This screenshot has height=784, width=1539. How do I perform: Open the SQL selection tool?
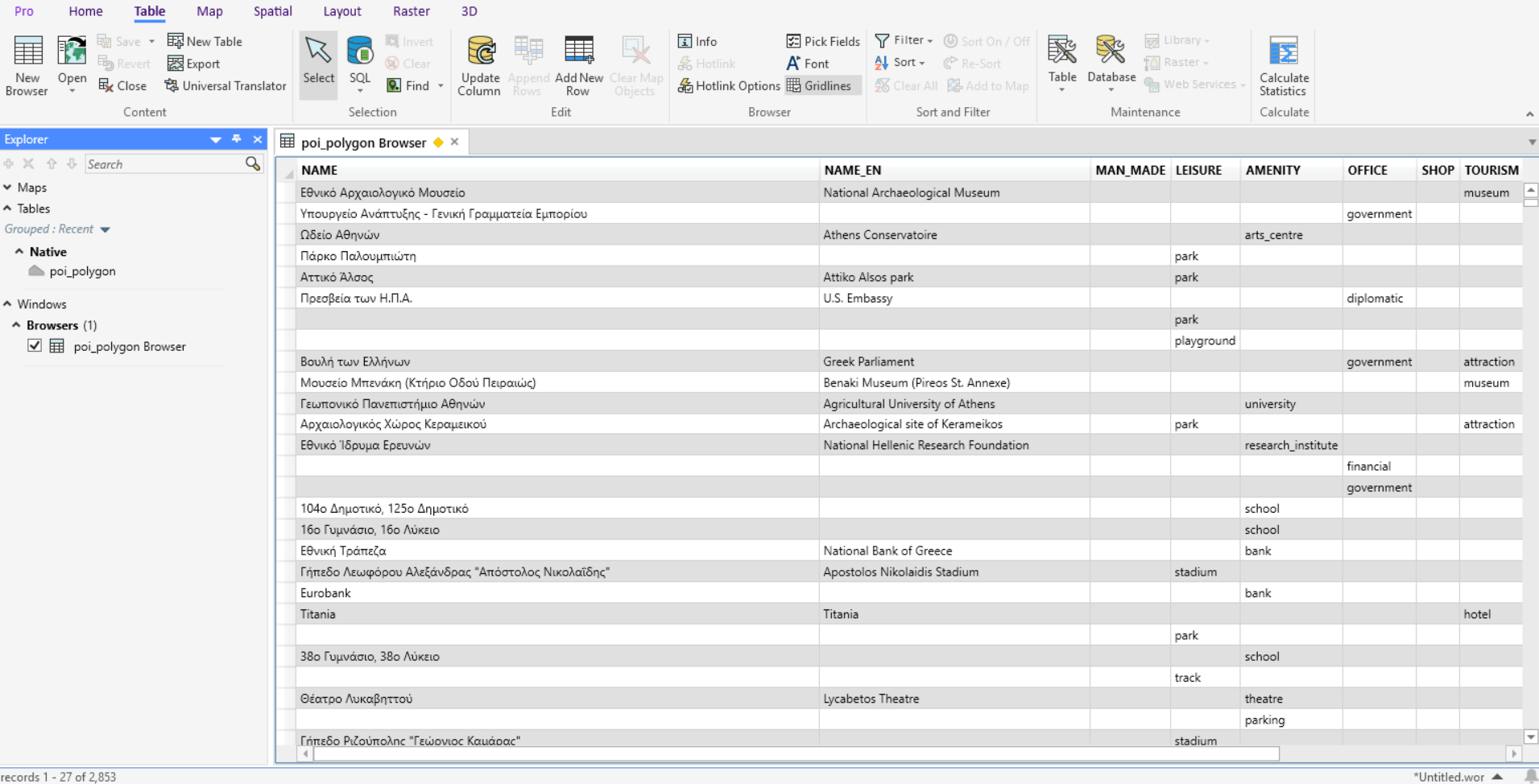(359, 53)
